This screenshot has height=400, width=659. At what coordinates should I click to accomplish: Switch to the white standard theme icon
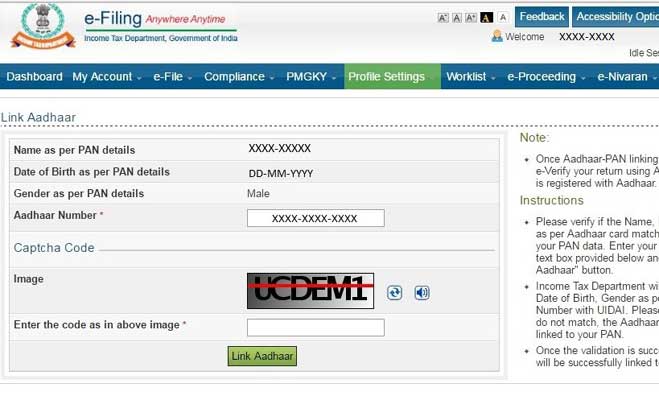click(x=503, y=18)
